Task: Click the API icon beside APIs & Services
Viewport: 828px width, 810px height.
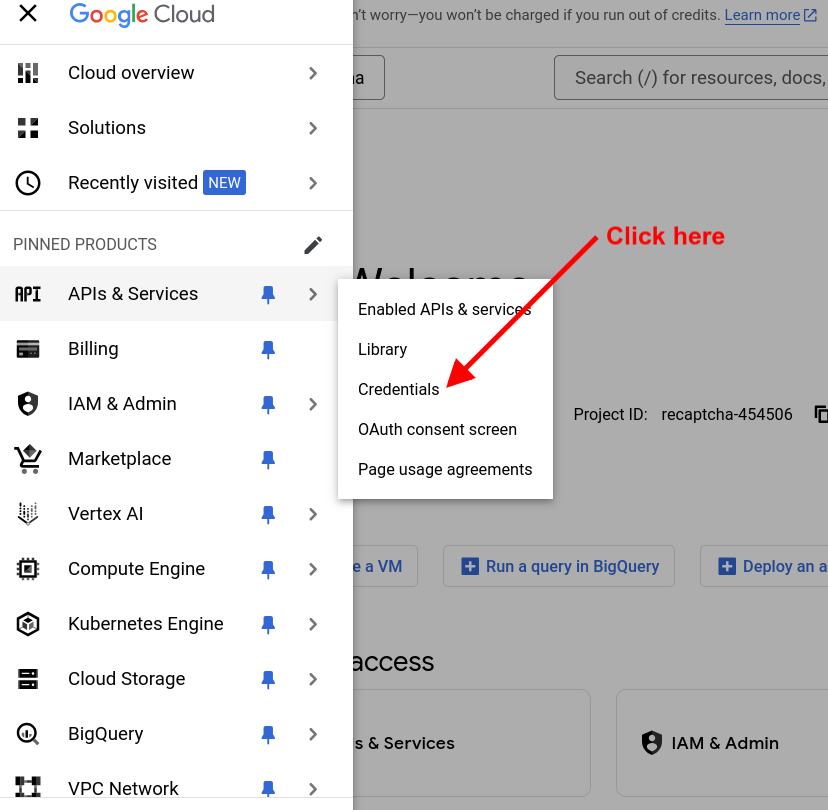Action: (28, 294)
